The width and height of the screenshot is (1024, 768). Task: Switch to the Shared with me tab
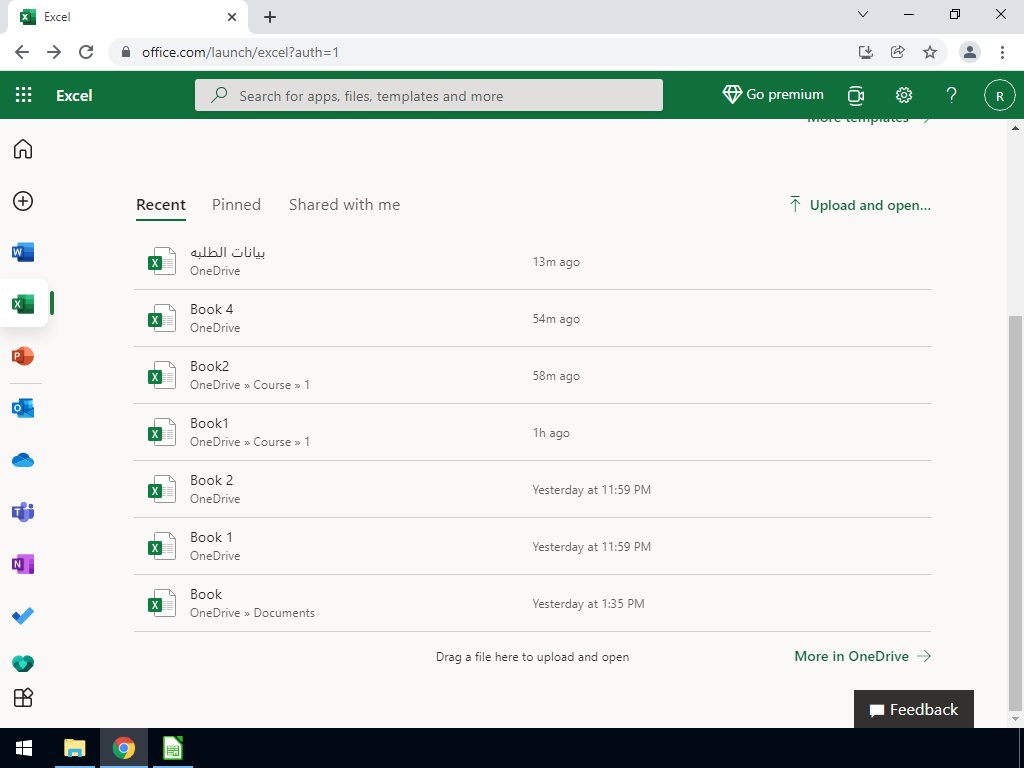tap(345, 205)
